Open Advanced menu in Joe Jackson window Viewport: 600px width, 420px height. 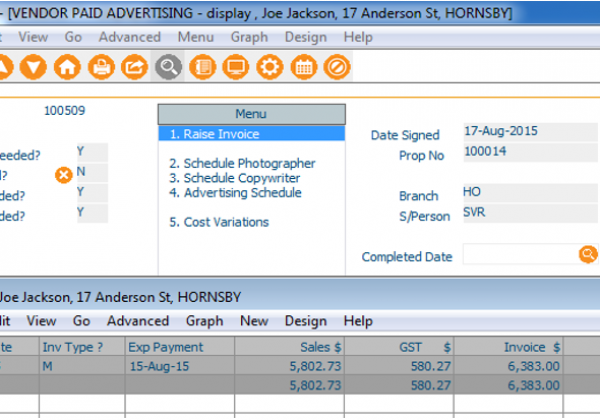138,321
